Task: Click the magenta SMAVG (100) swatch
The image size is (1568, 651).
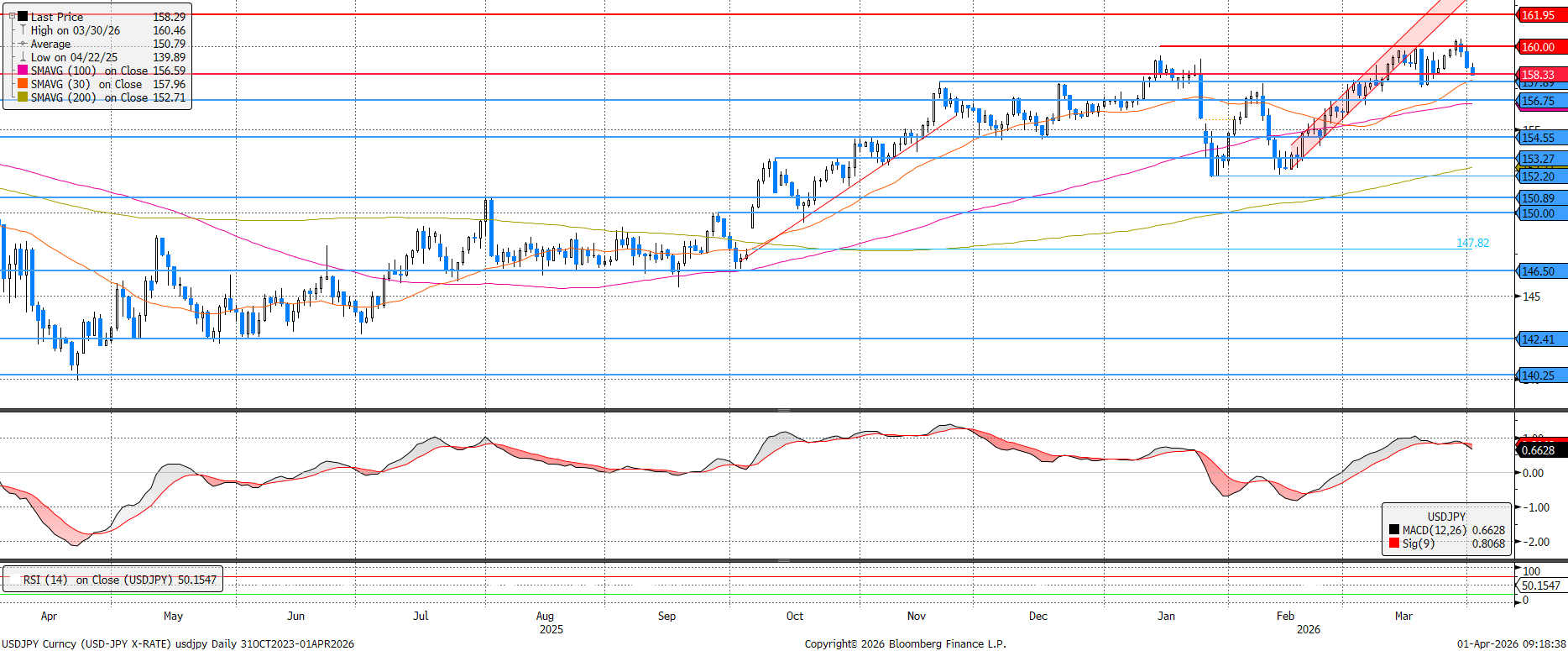Action: tap(23, 71)
